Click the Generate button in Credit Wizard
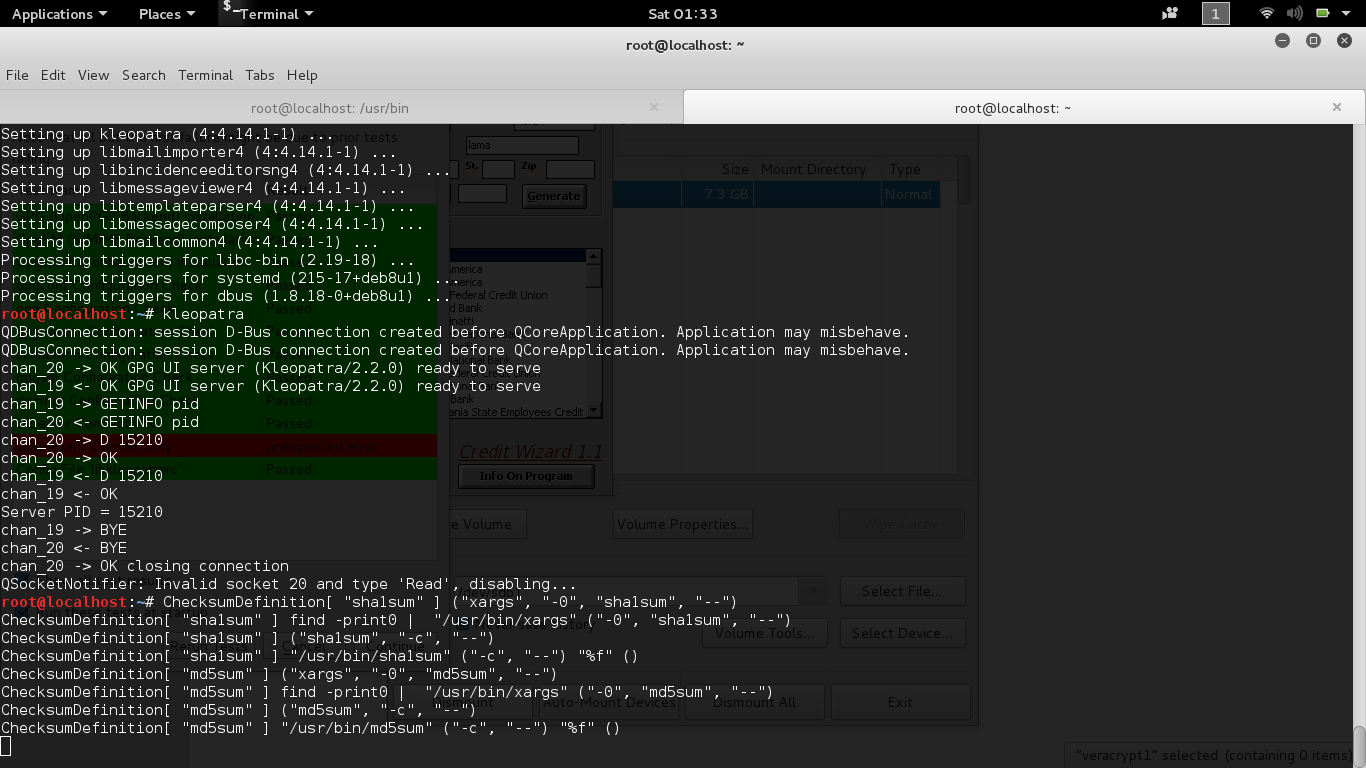The image size is (1366, 768). 553,196
